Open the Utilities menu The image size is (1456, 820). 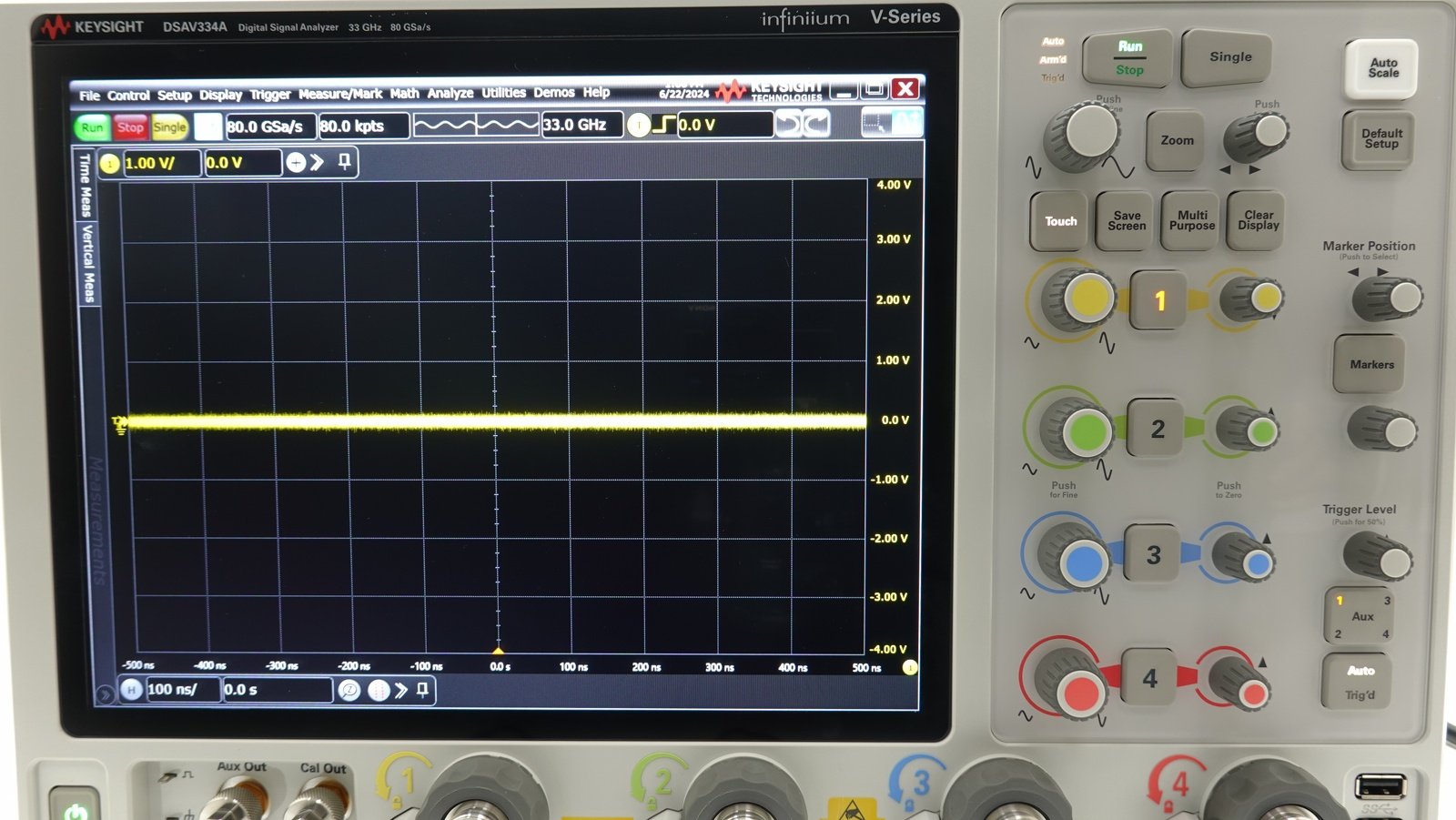[504, 93]
